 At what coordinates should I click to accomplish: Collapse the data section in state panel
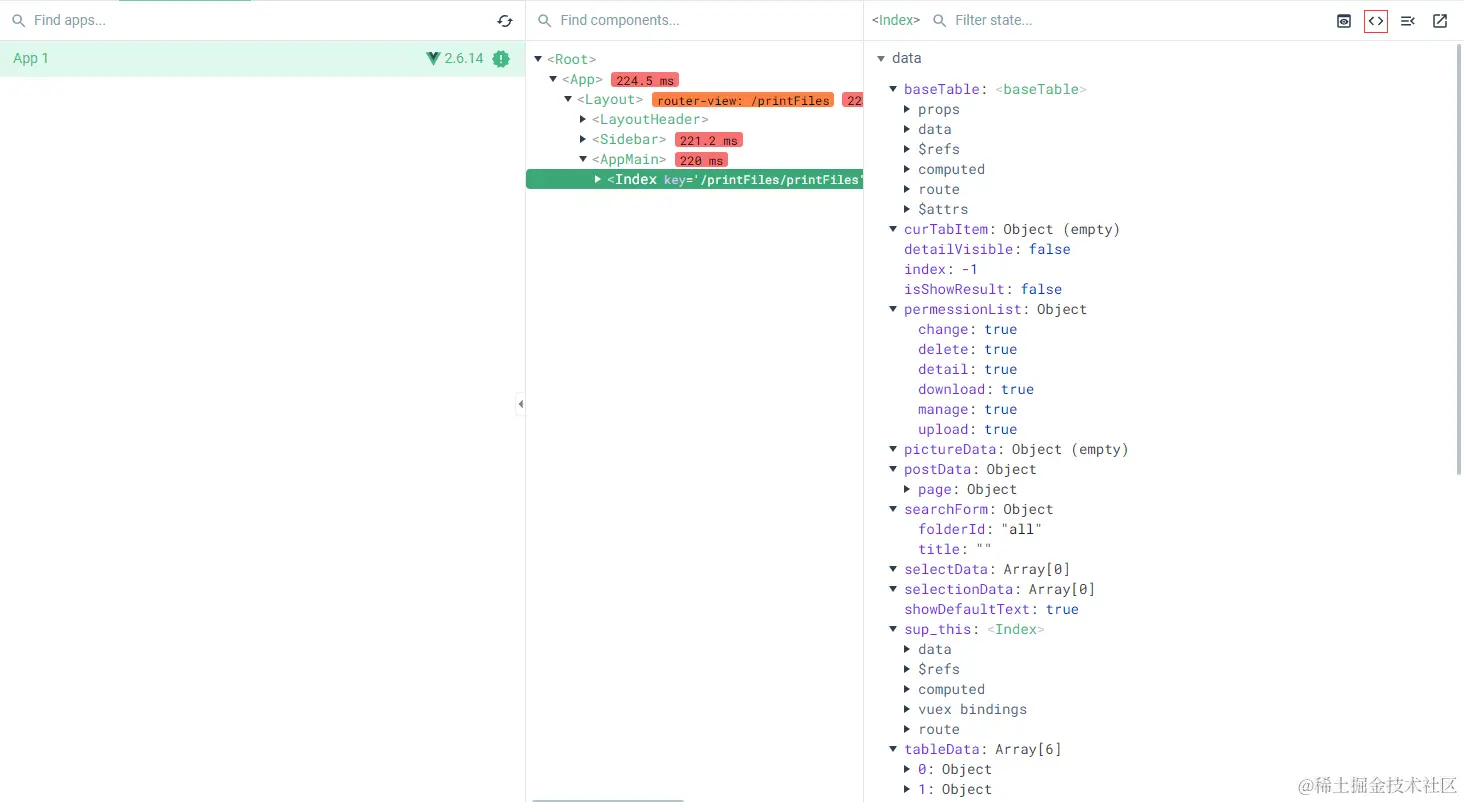pos(881,59)
